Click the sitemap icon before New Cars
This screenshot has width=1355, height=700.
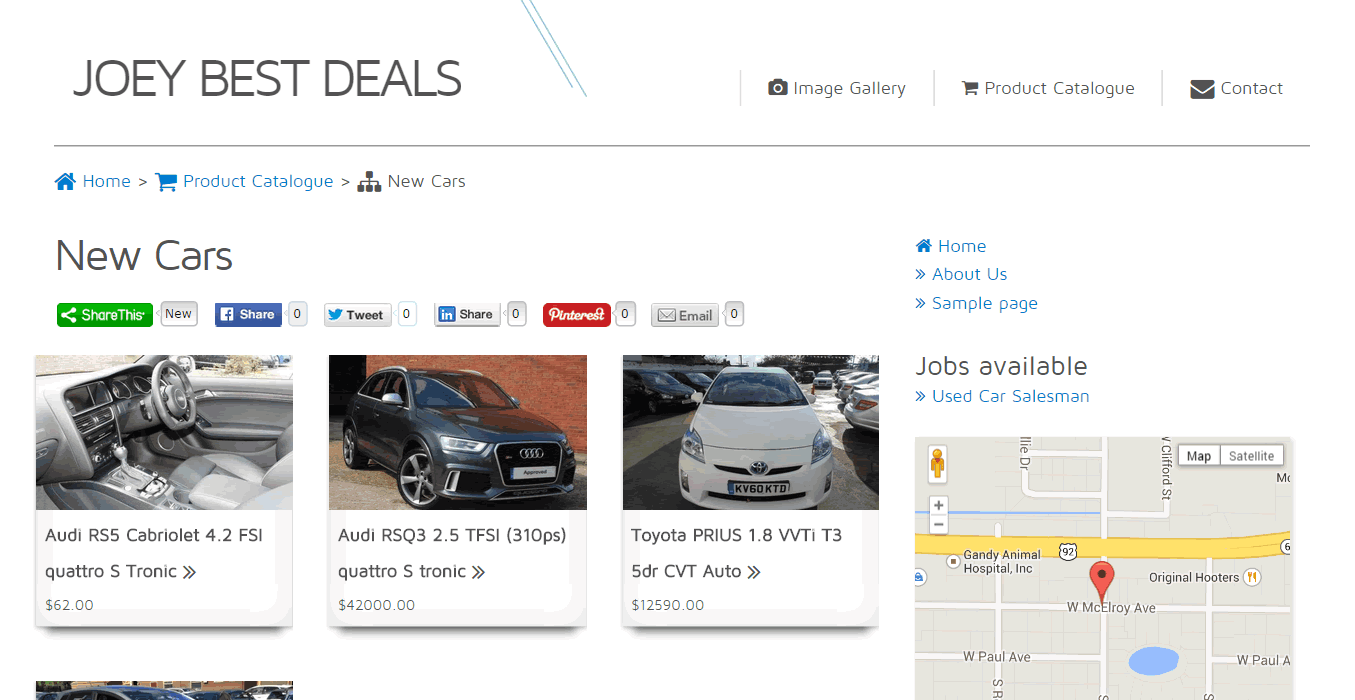pyautogui.click(x=370, y=182)
